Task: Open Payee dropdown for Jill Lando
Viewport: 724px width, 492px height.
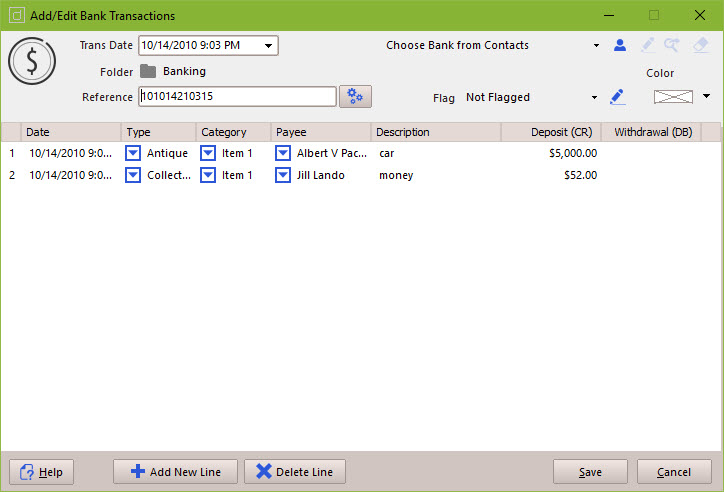Action: coord(283,175)
